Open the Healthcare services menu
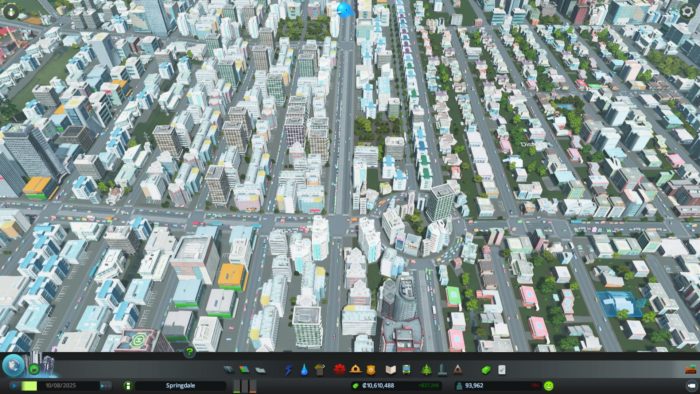The image size is (700, 394). tap(339, 369)
